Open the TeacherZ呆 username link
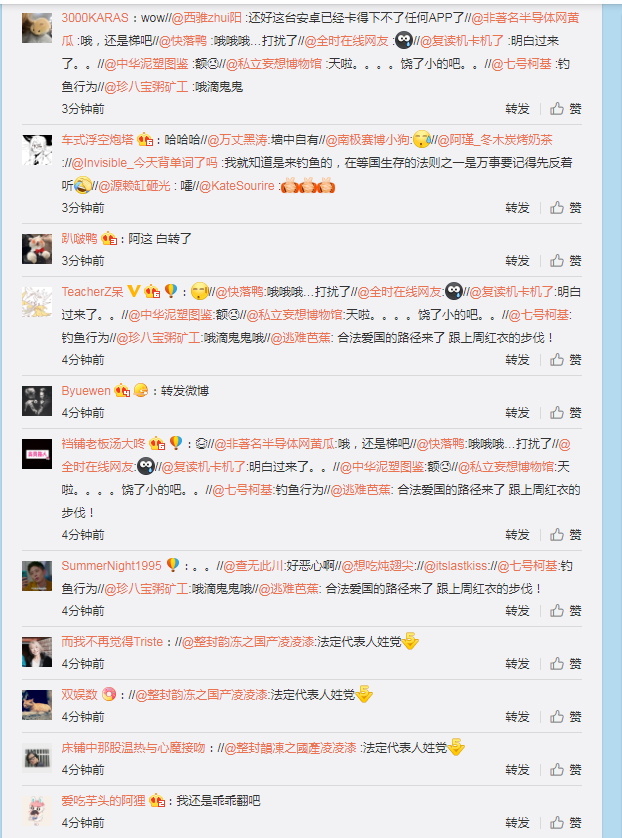 point(92,292)
